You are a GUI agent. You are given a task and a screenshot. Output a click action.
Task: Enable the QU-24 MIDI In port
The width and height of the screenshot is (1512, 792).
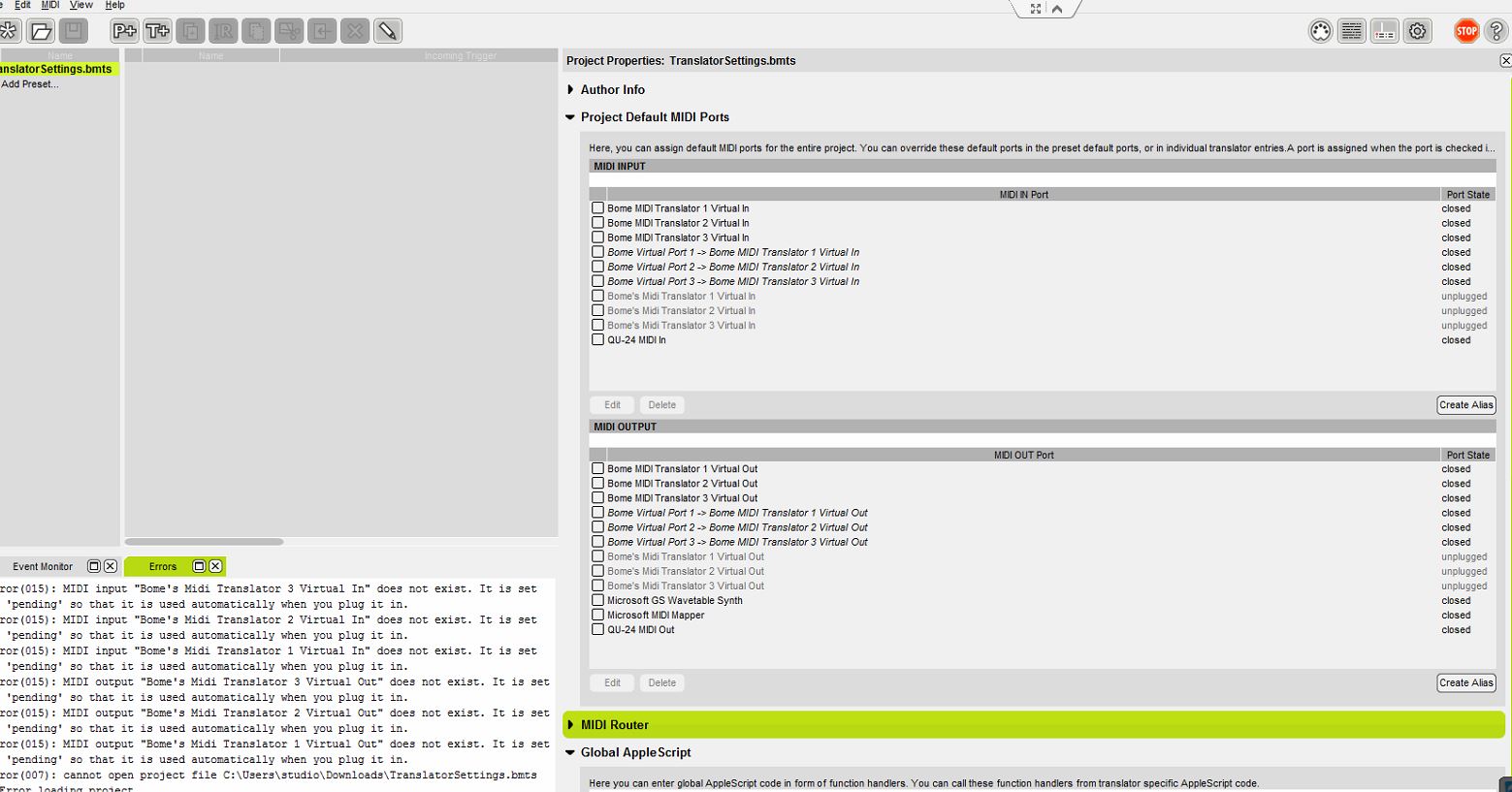[x=597, y=339]
